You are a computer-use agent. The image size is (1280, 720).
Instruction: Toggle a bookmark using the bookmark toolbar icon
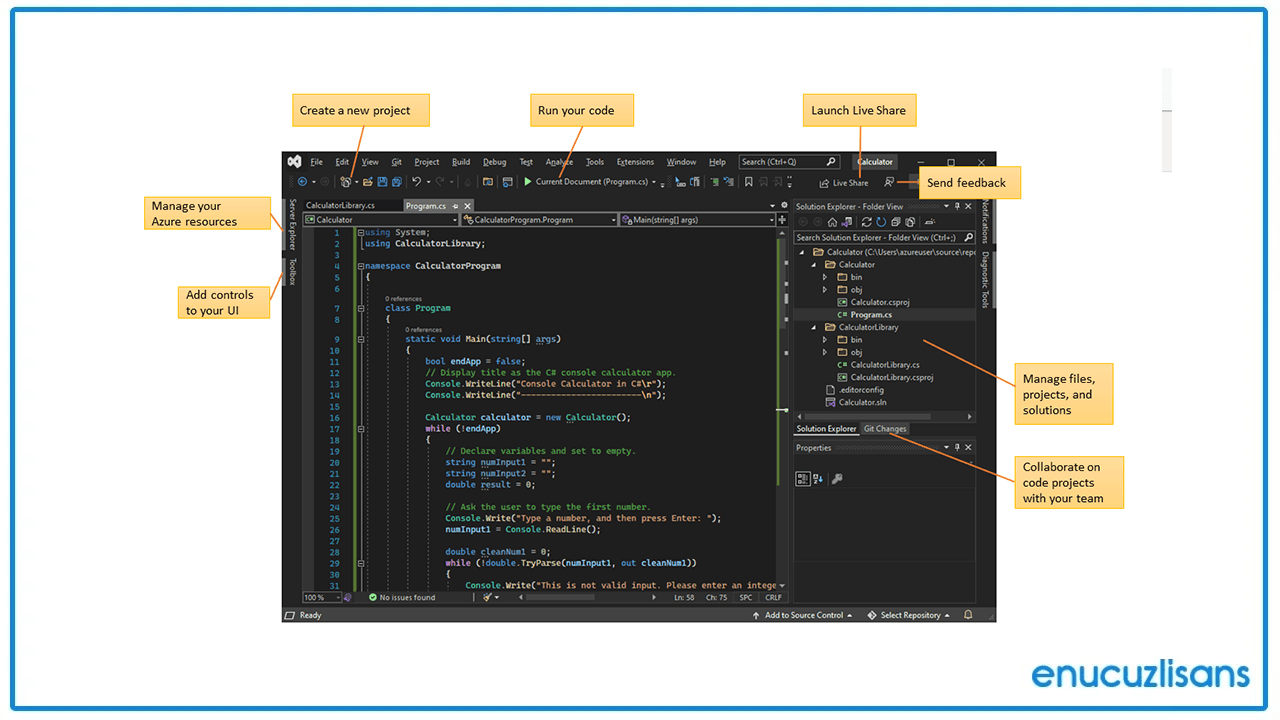[748, 181]
